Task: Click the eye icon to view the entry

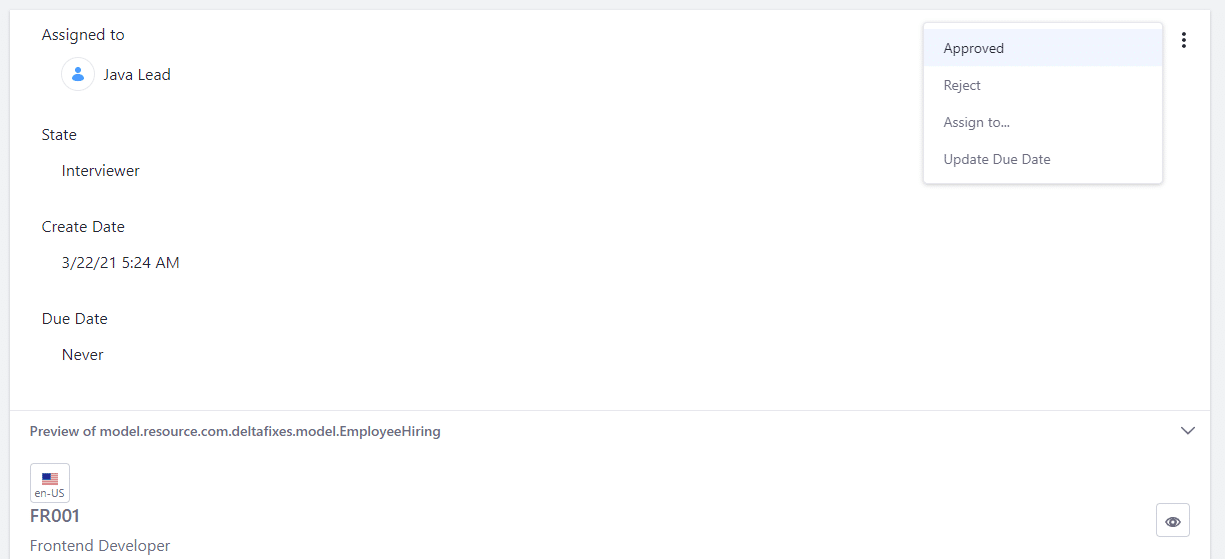Action: (1172, 521)
